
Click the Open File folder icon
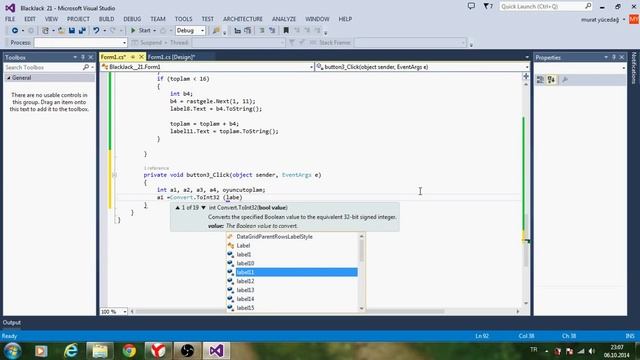(61, 31)
